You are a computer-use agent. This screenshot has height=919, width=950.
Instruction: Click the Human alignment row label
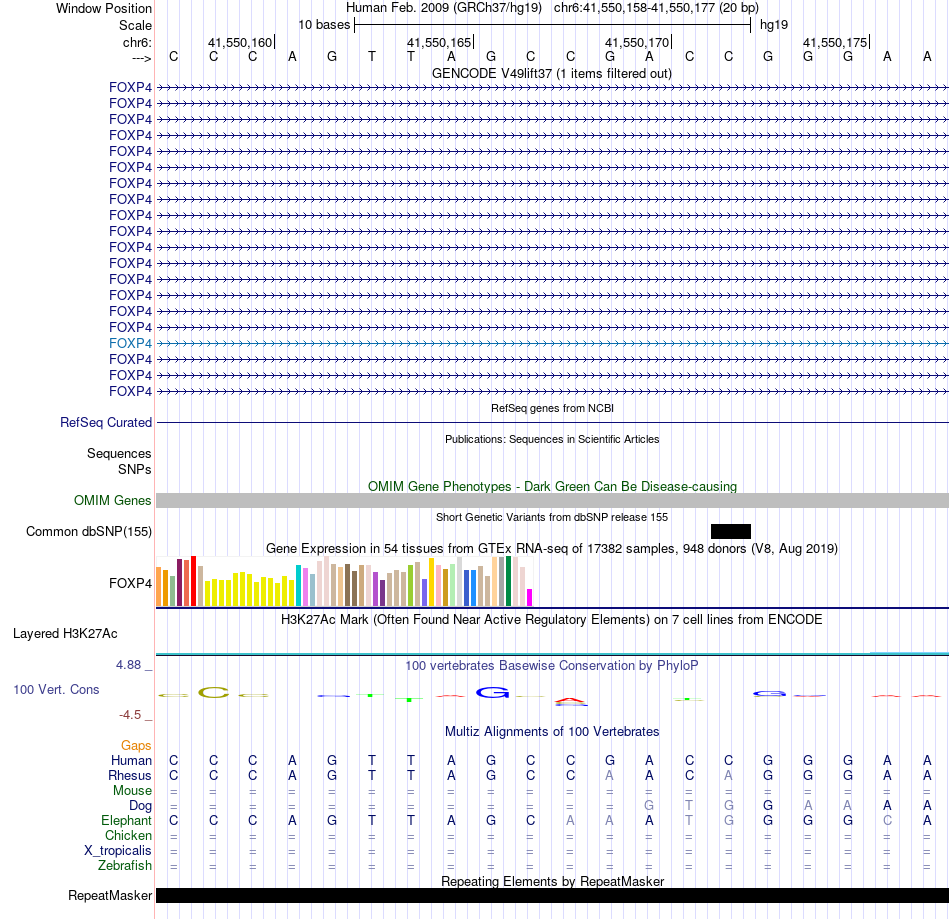[x=131, y=760]
